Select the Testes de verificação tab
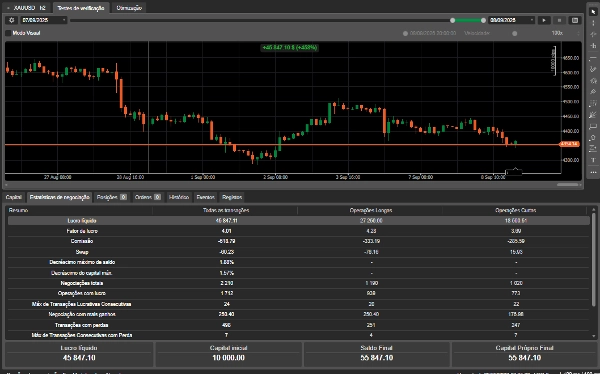 [81, 8]
